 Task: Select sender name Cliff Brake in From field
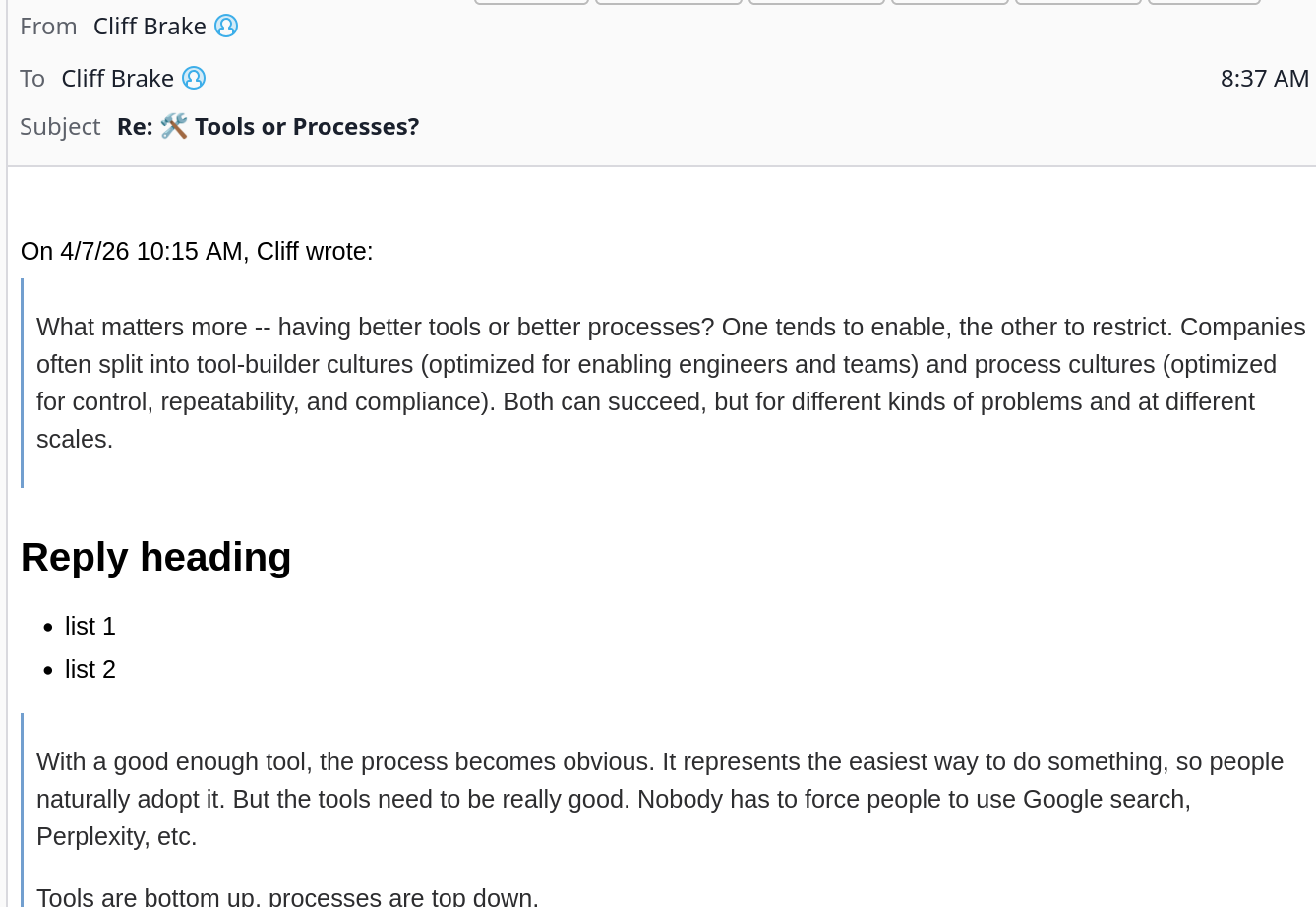150,27
